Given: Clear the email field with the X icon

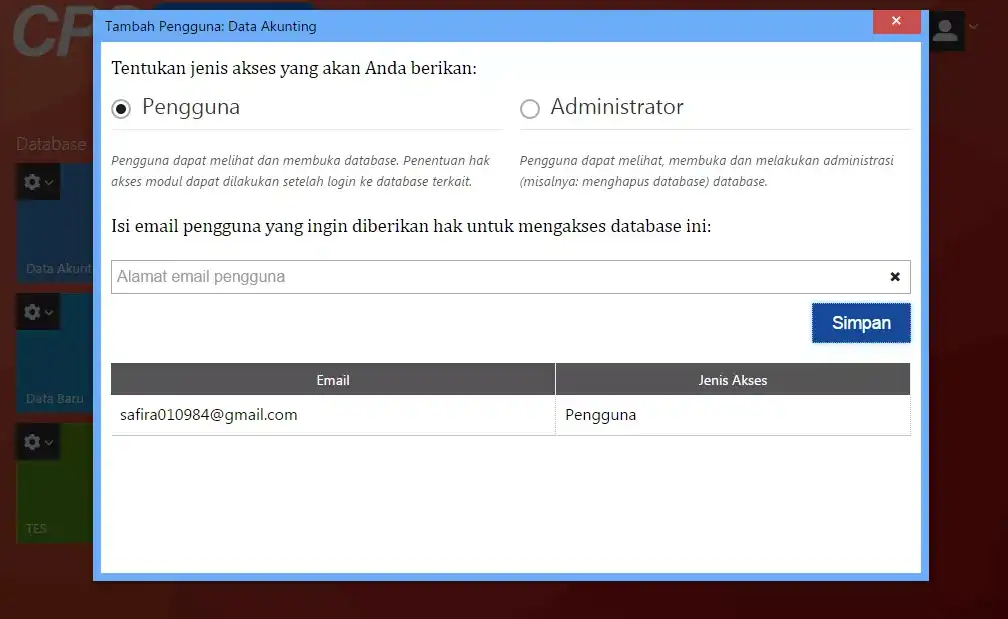Looking at the screenshot, I should coord(895,277).
